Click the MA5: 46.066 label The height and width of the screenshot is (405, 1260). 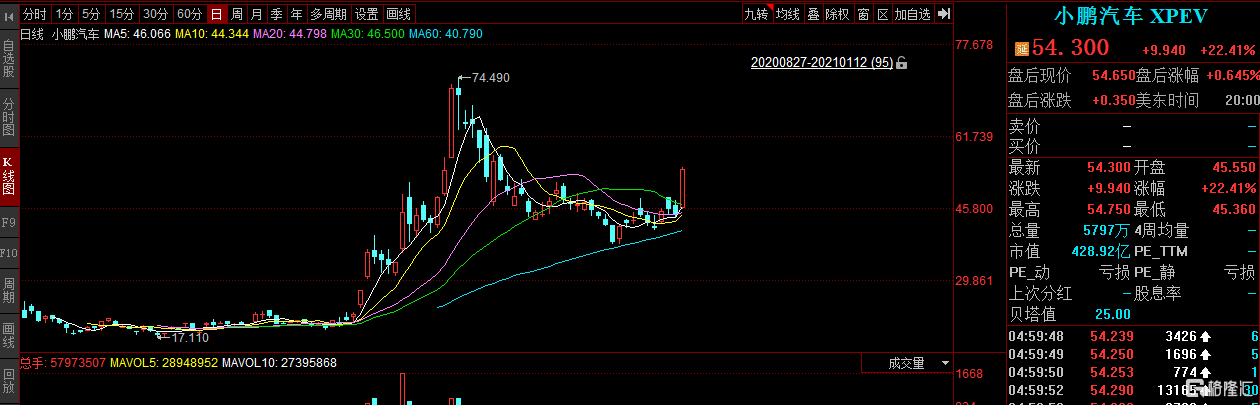tap(138, 34)
